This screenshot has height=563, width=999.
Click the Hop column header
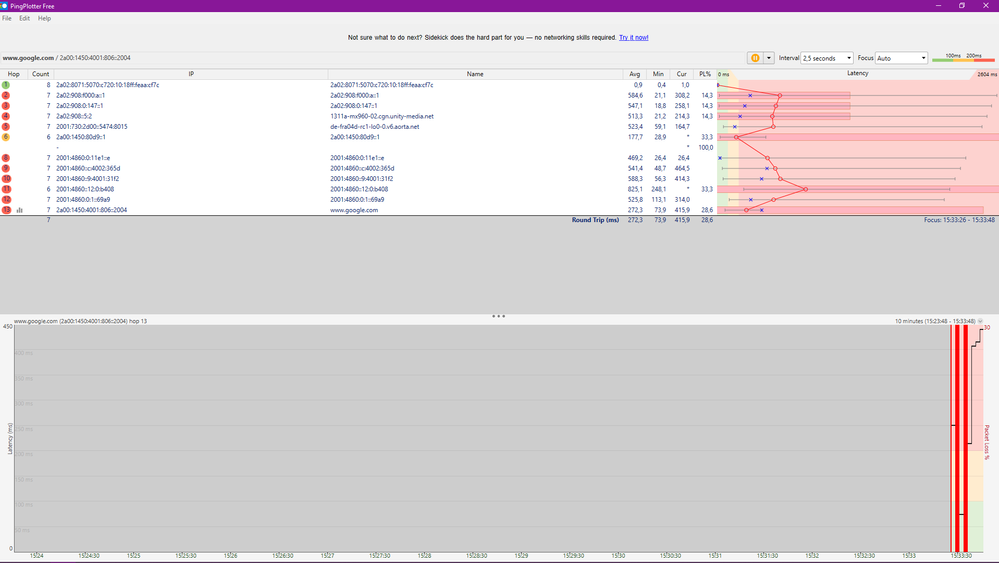point(13,74)
